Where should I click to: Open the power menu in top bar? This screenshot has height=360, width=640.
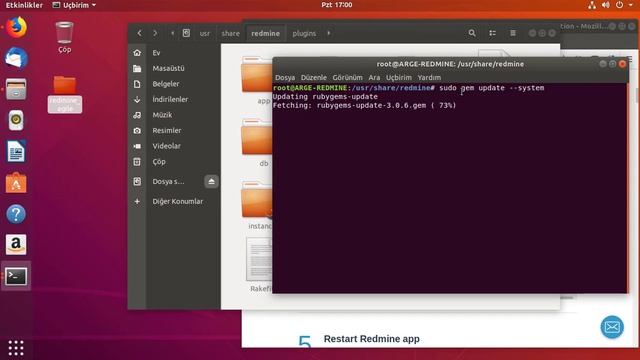(620, 5)
